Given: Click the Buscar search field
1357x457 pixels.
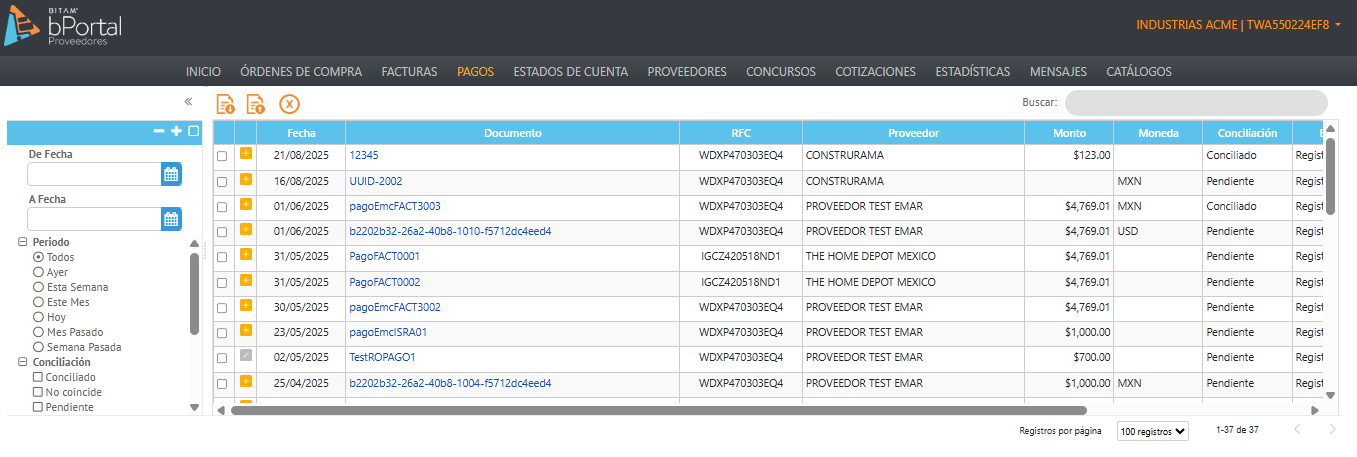Looking at the screenshot, I should [1196, 103].
